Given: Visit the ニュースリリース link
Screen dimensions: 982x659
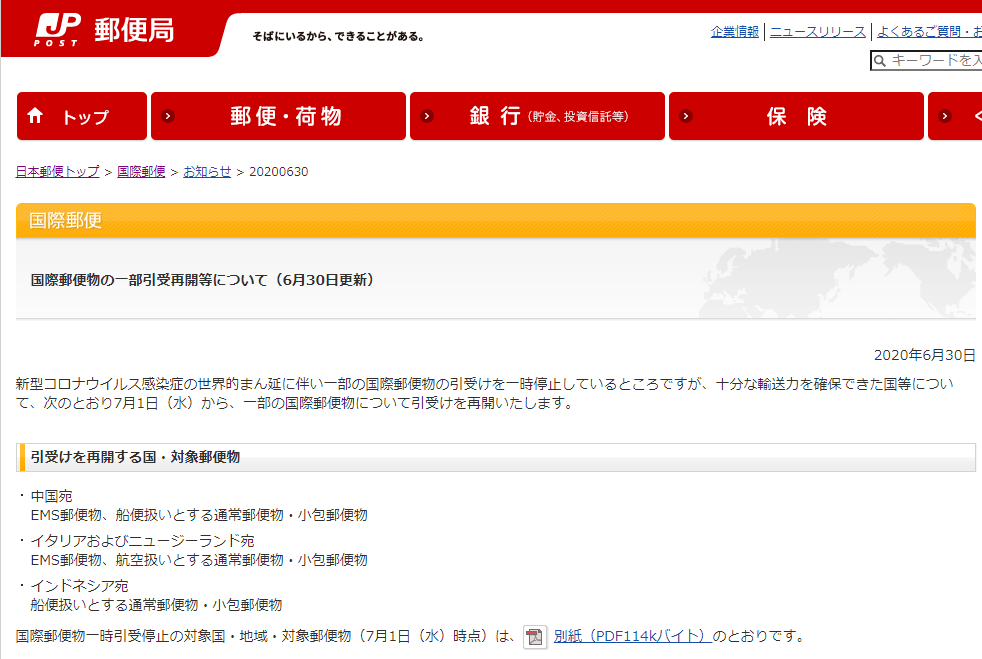Looking at the screenshot, I should (817, 32).
